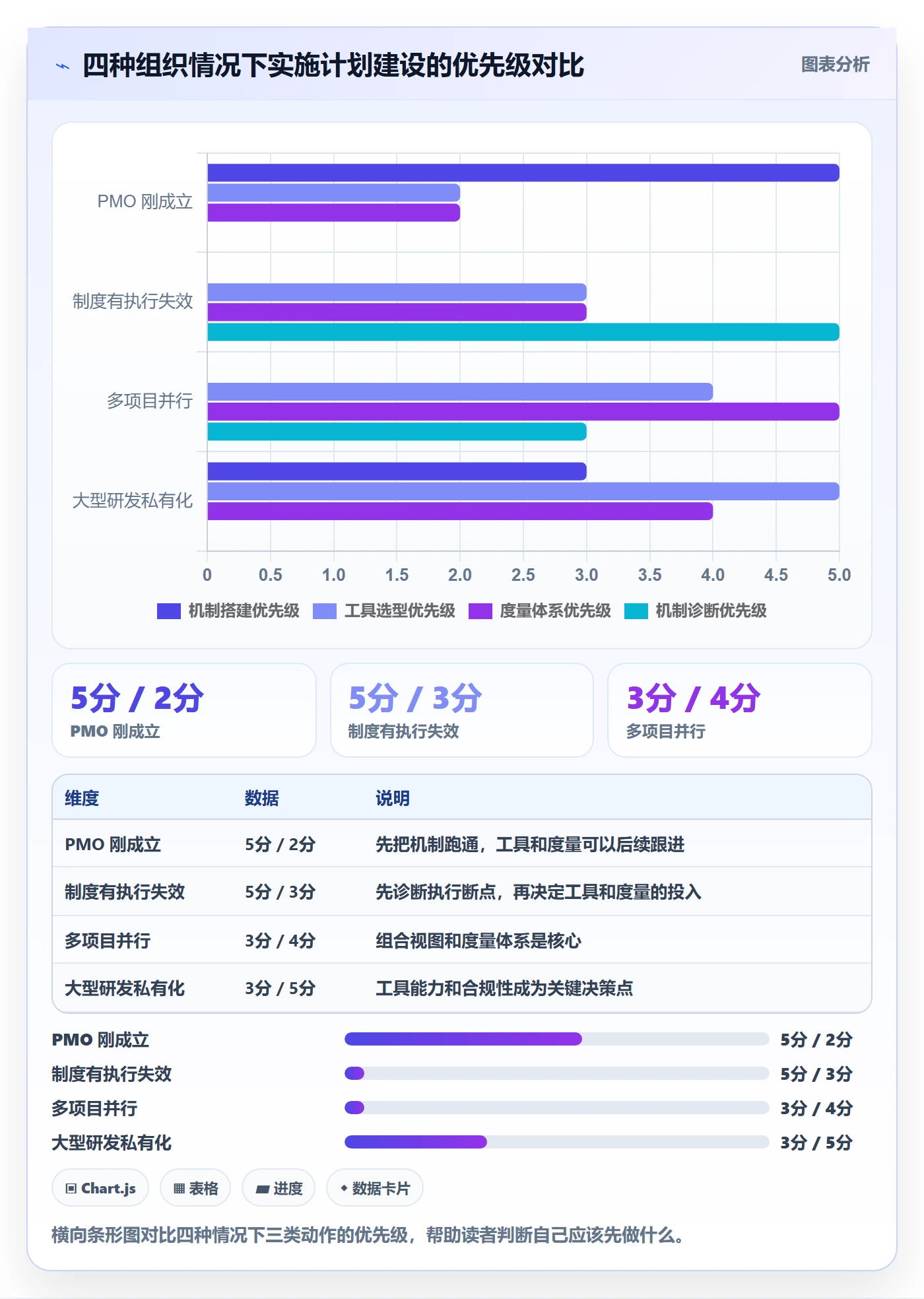Select the 多项目并行 table row cell
The height and width of the screenshot is (1299, 924).
[108, 941]
